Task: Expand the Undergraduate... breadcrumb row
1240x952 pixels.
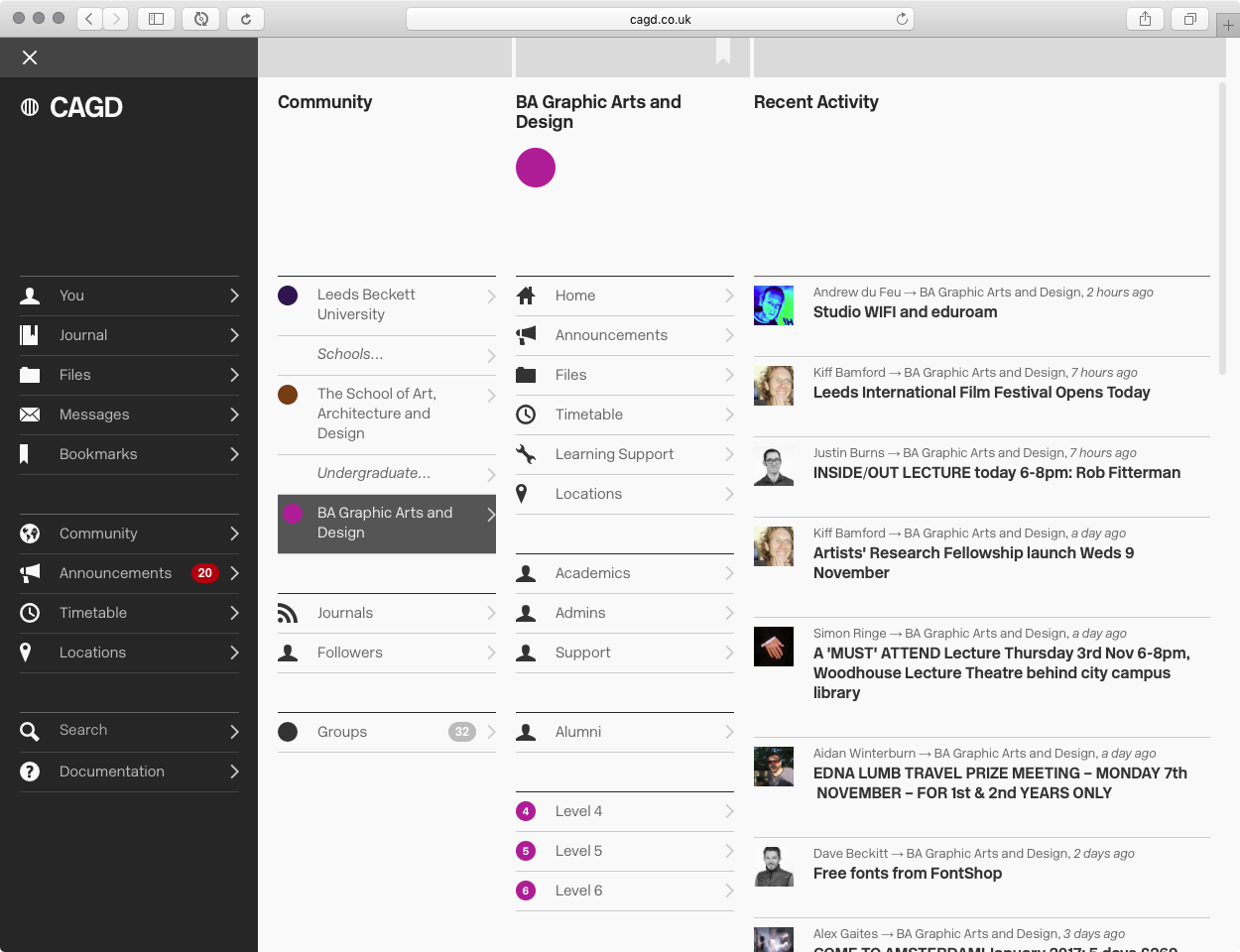Action: [x=387, y=474]
